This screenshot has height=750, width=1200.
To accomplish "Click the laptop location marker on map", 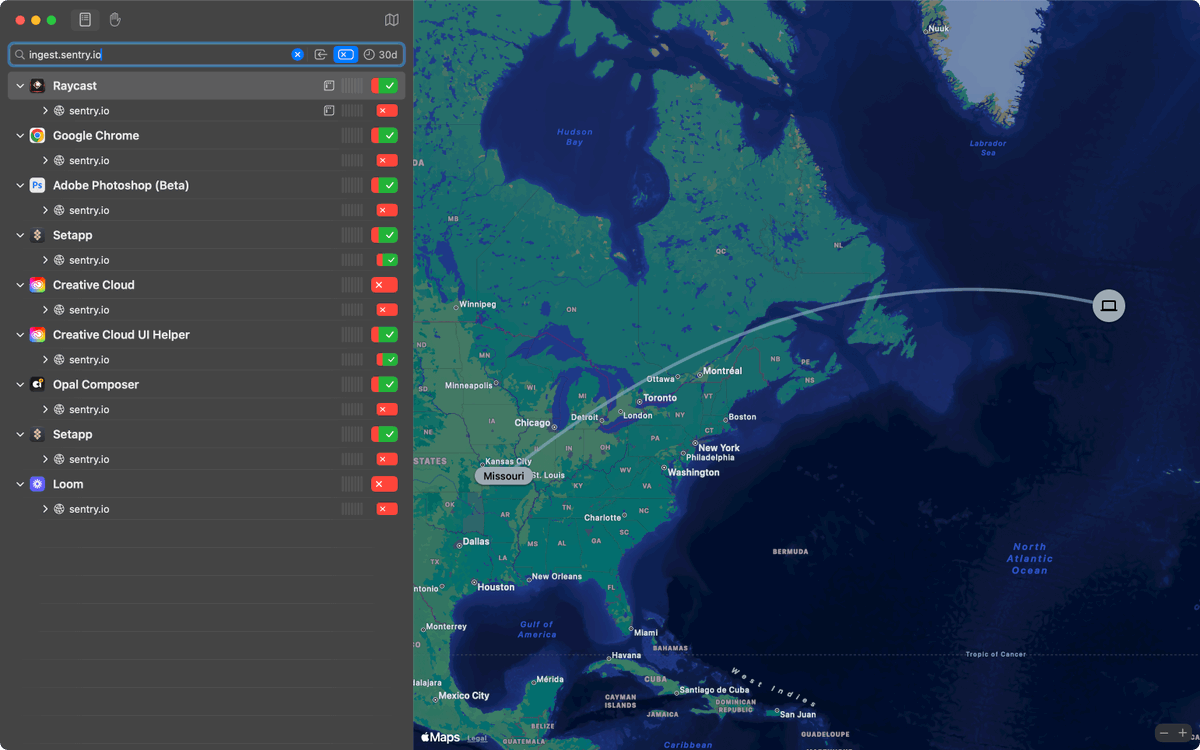I will [1109, 305].
